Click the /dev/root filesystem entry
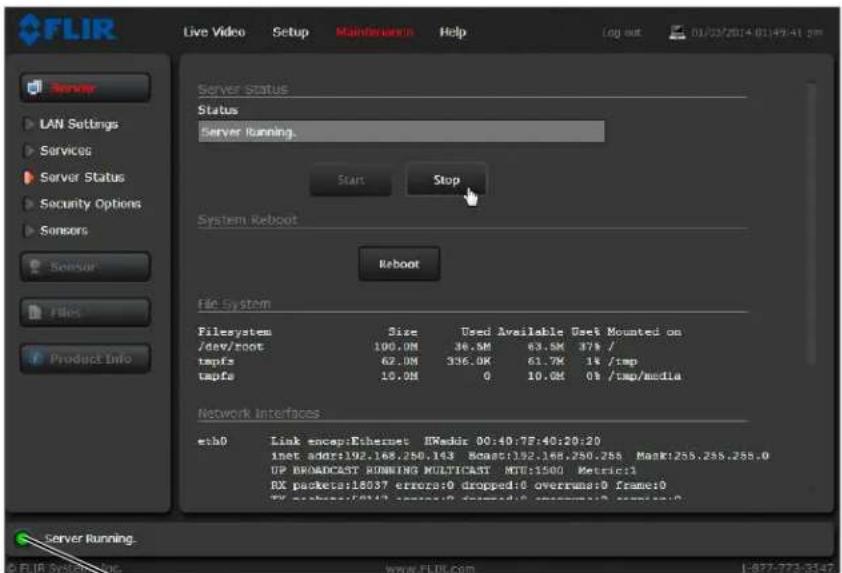The height and width of the screenshot is (573, 842). [x=231, y=347]
